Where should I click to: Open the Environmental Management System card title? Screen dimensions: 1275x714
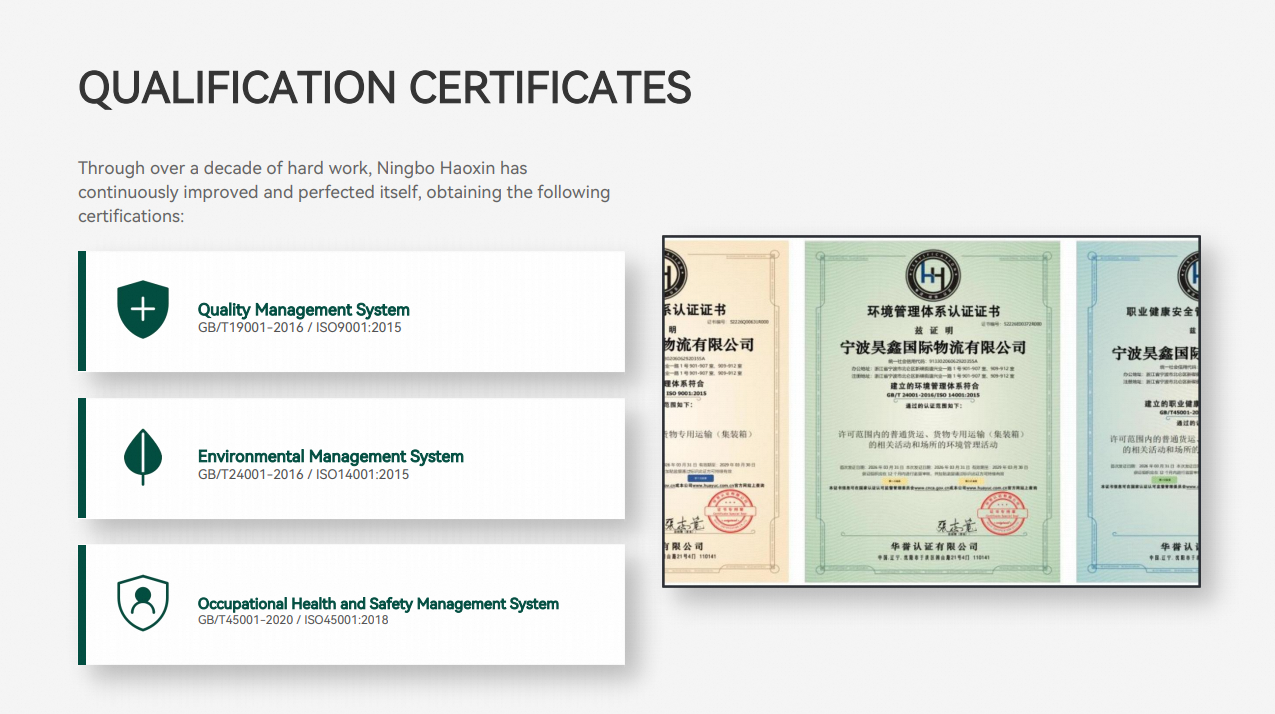331,456
